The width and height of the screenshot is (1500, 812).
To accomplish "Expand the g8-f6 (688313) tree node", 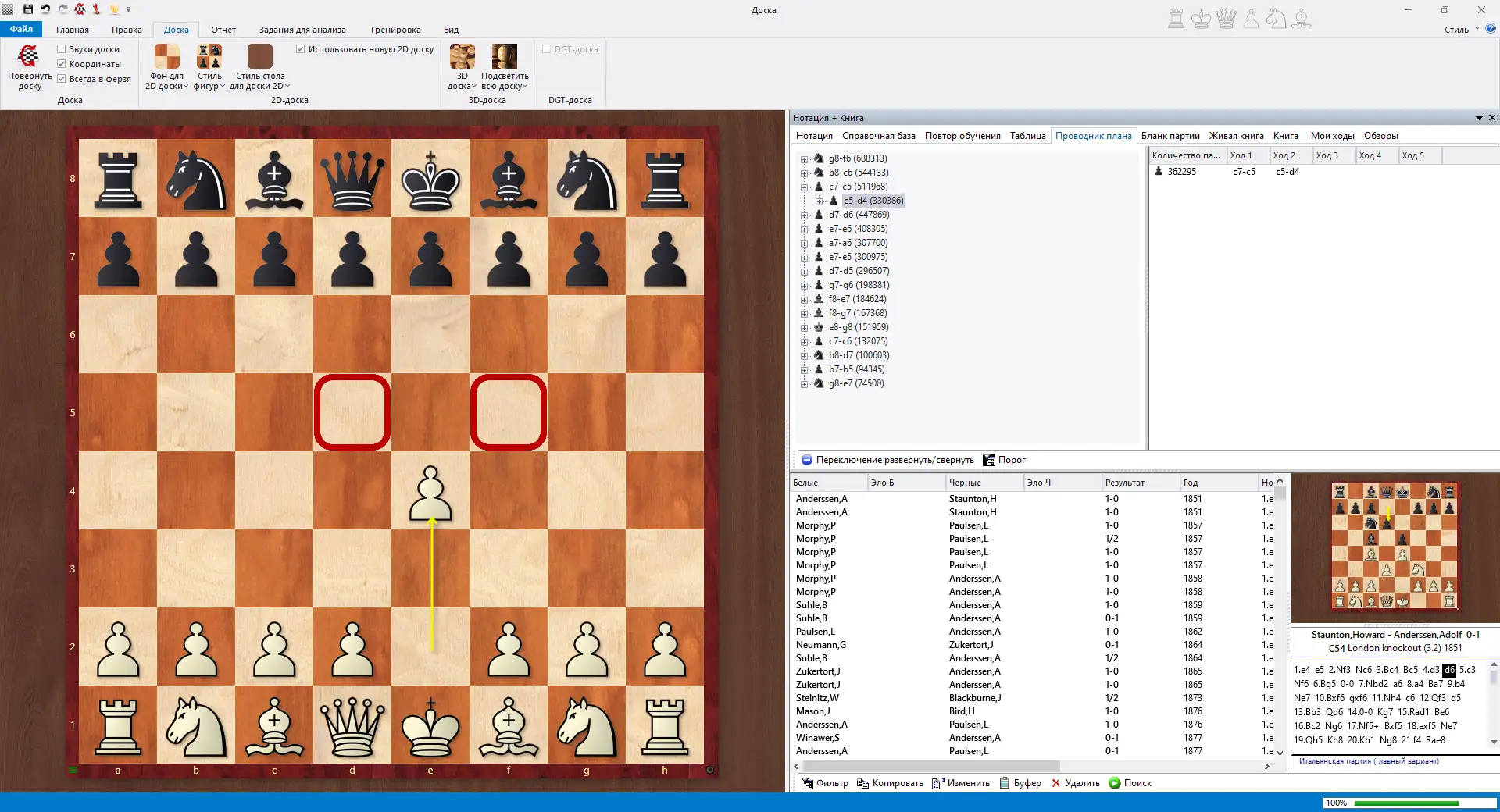I will [x=804, y=158].
